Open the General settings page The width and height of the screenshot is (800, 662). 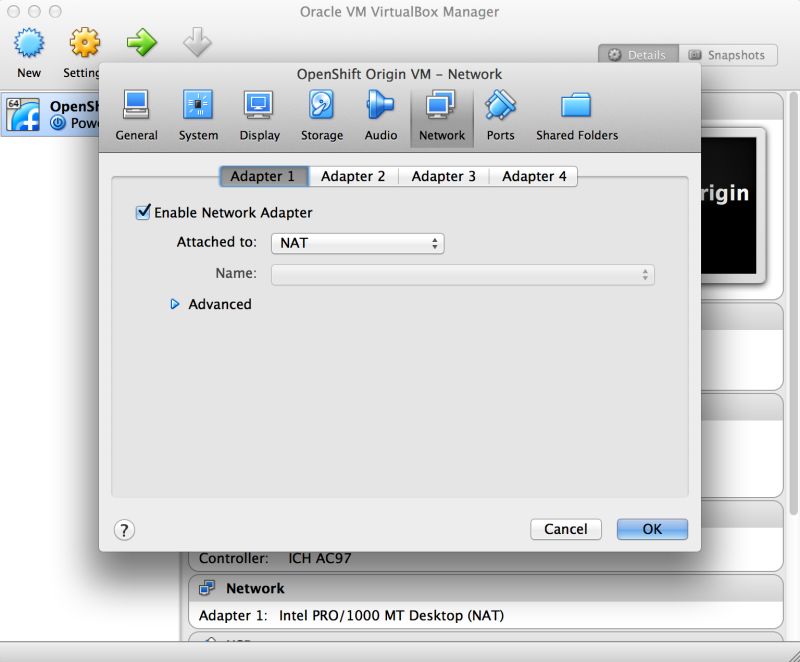coord(137,110)
